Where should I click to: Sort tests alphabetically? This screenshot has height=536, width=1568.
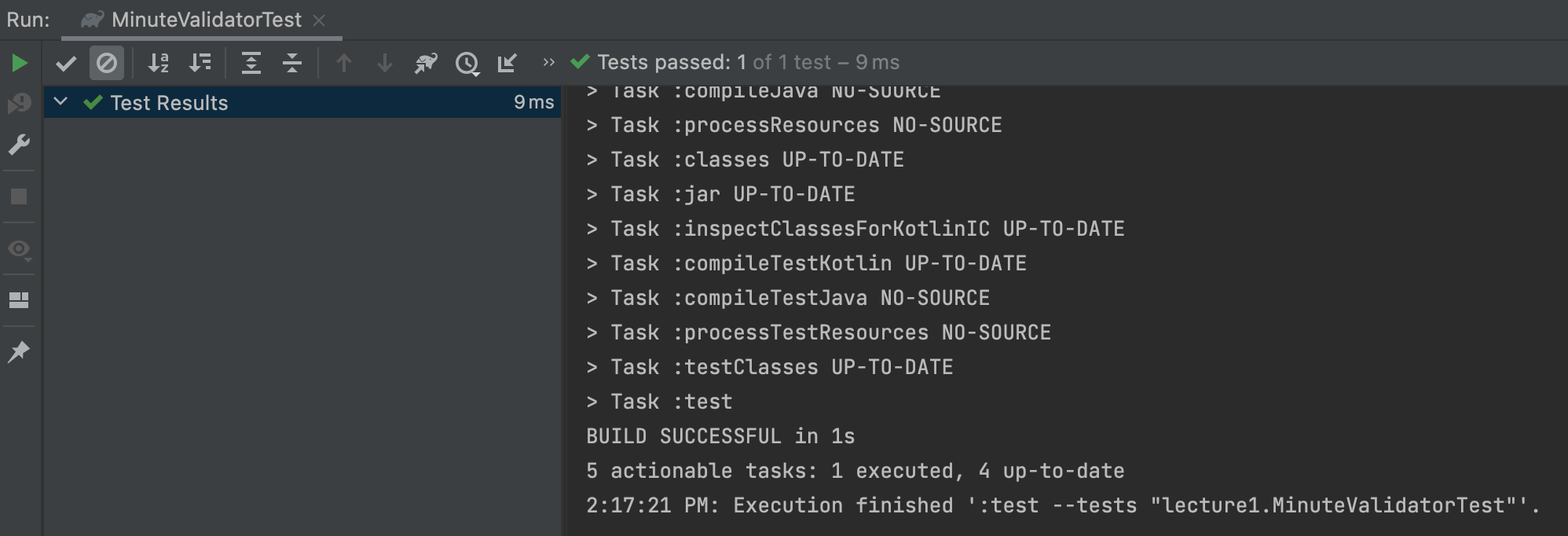159,63
